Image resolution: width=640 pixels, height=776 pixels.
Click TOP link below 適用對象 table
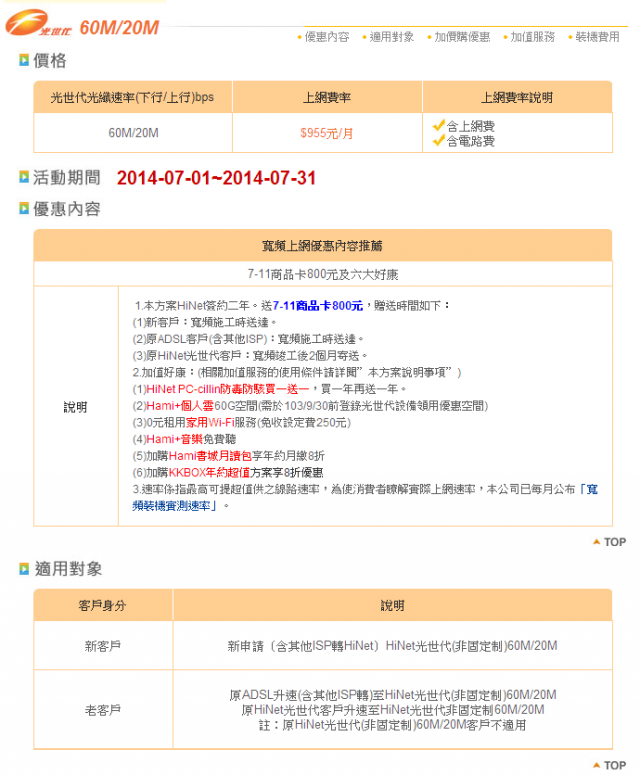coord(615,766)
